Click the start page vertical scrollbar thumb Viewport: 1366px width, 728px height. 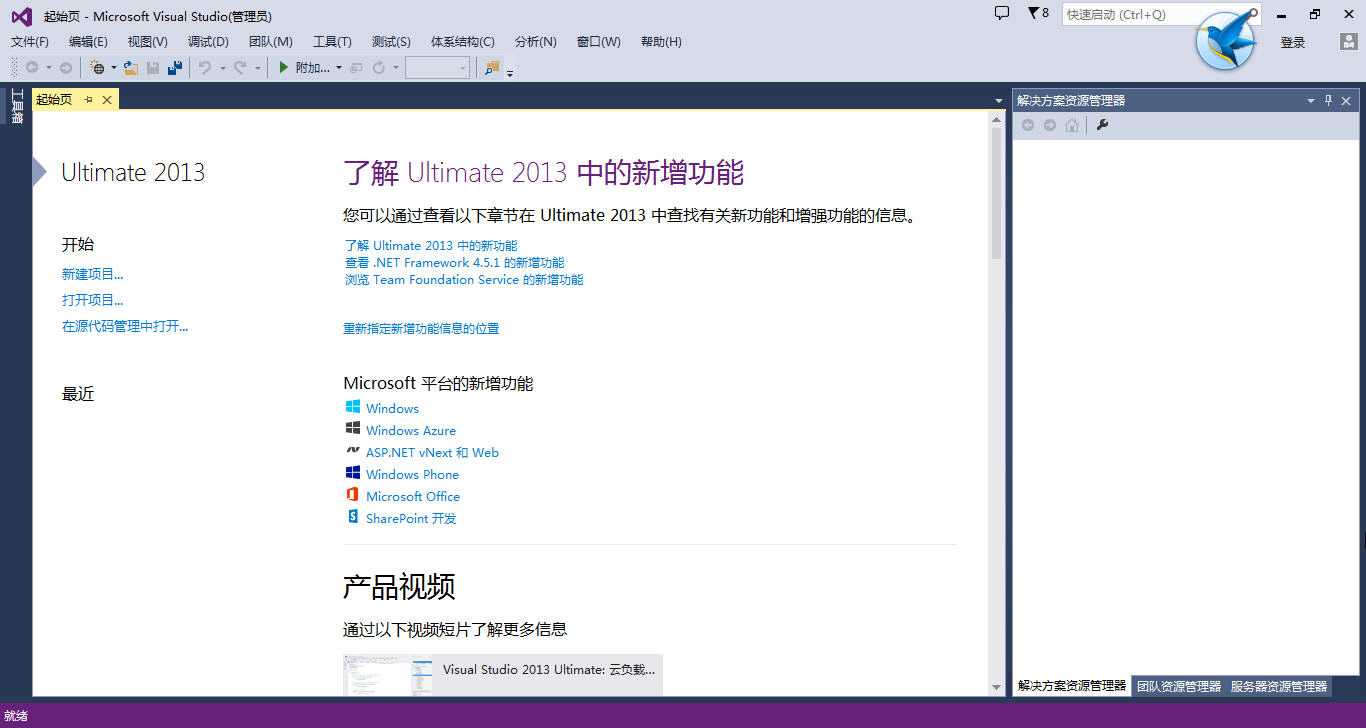pos(996,193)
